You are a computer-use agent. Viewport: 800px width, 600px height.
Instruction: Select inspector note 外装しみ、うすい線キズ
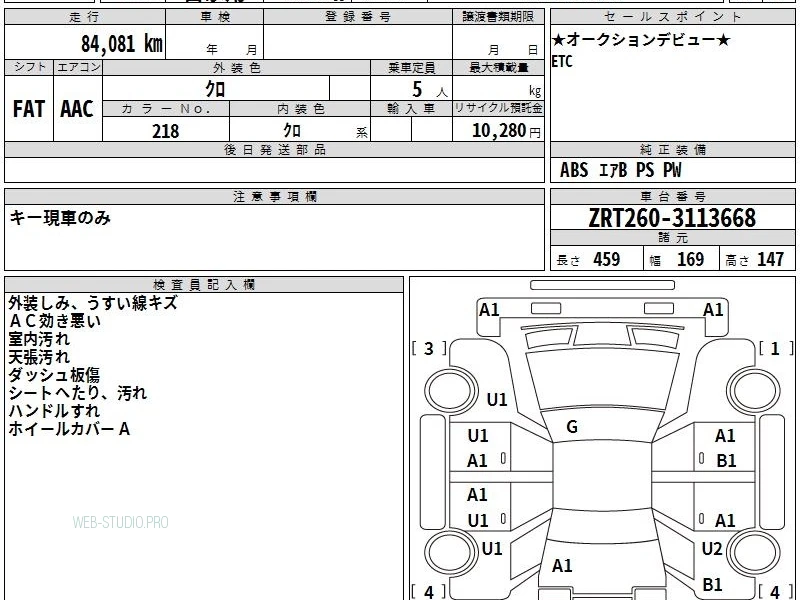pos(93,303)
